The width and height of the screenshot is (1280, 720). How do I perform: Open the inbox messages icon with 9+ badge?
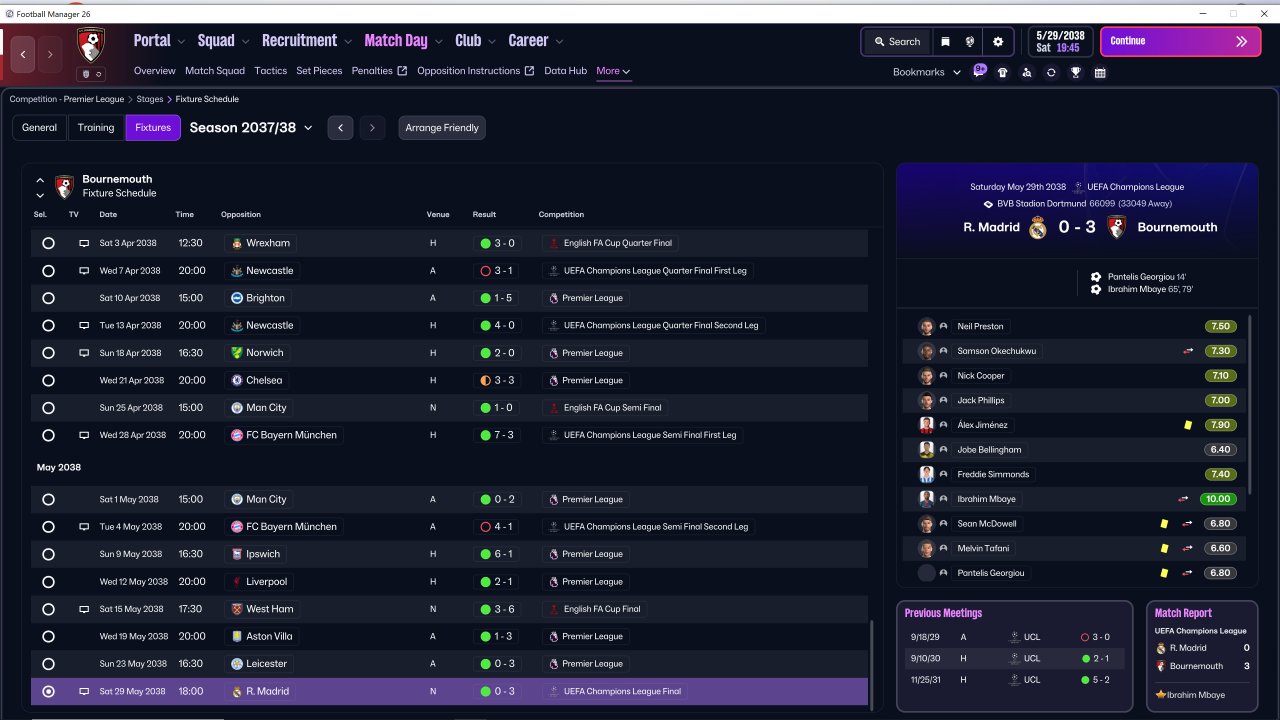click(979, 71)
